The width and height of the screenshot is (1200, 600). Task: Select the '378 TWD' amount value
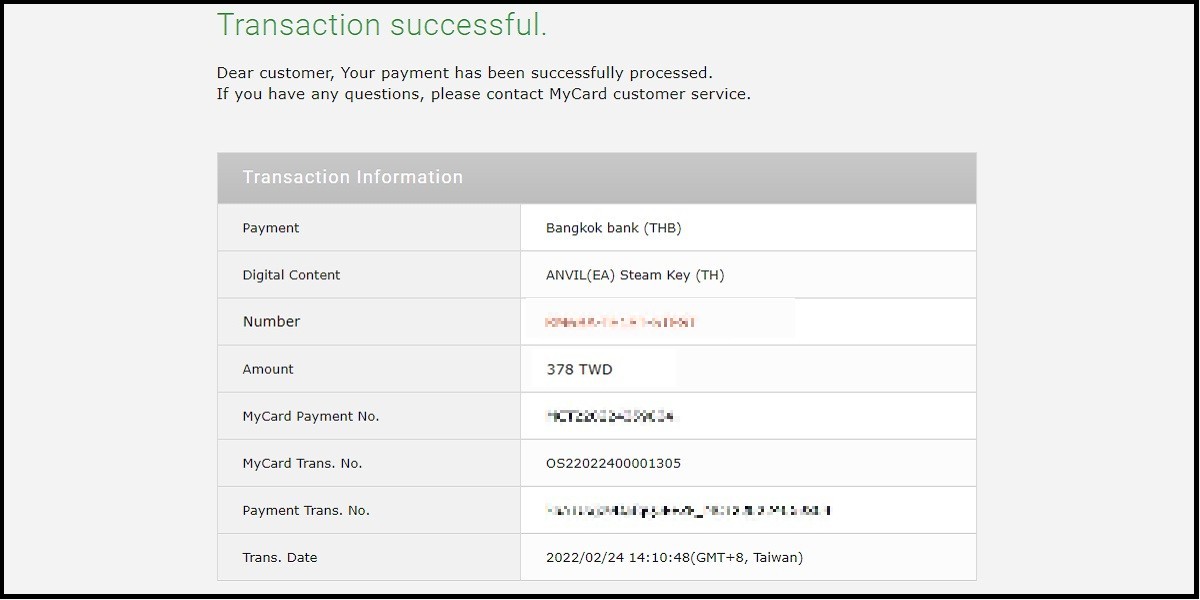(x=579, y=369)
